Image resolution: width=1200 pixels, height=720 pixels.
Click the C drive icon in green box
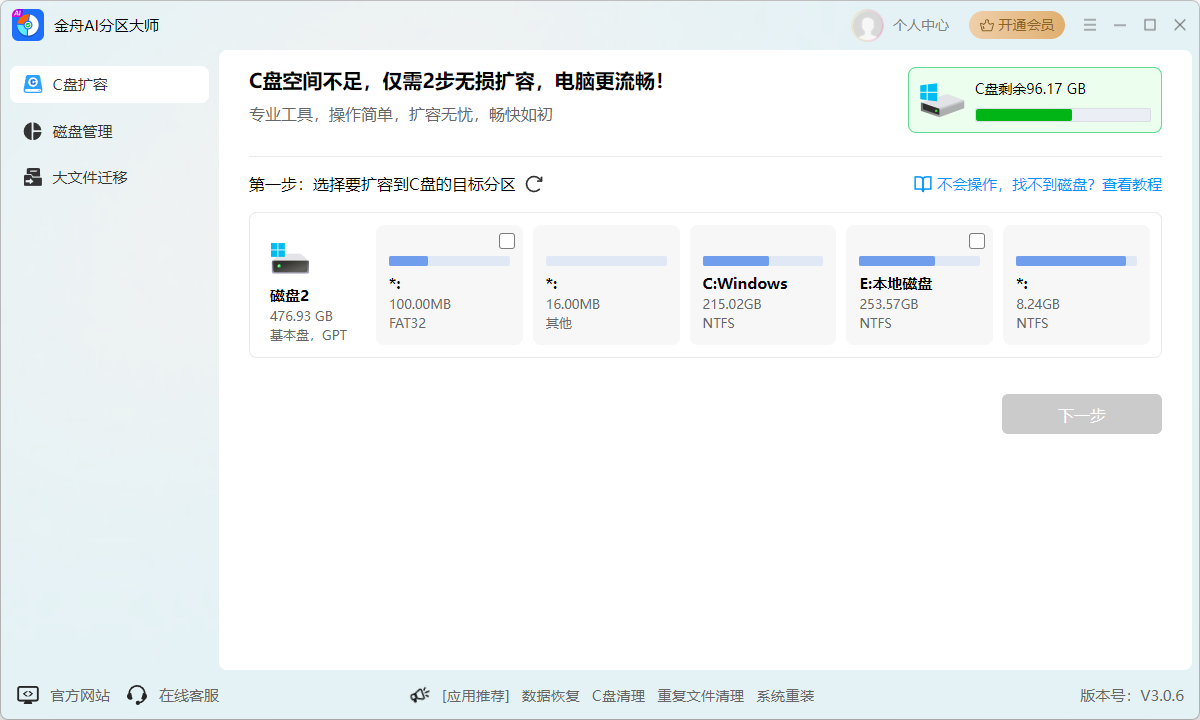(942, 100)
